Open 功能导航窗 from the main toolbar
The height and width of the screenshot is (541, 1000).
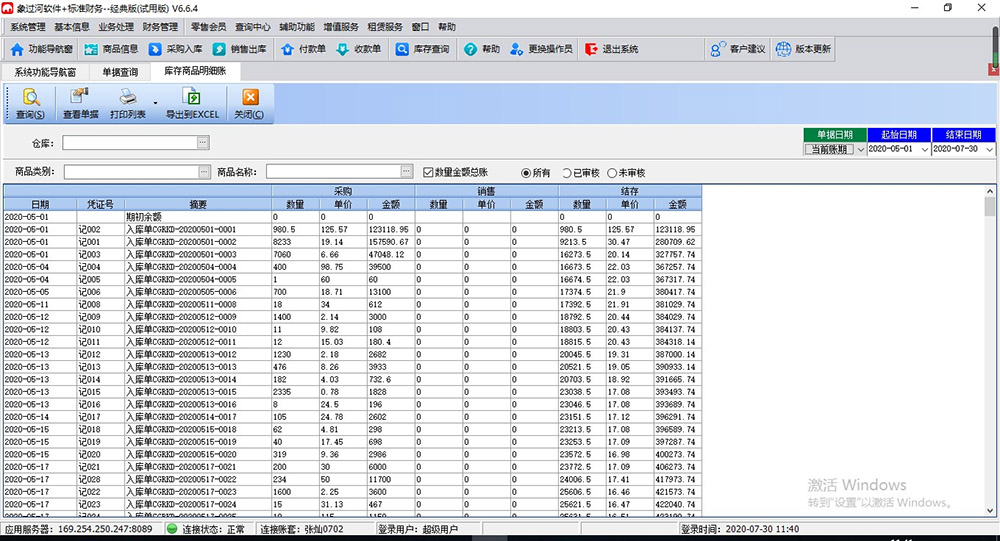42,49
